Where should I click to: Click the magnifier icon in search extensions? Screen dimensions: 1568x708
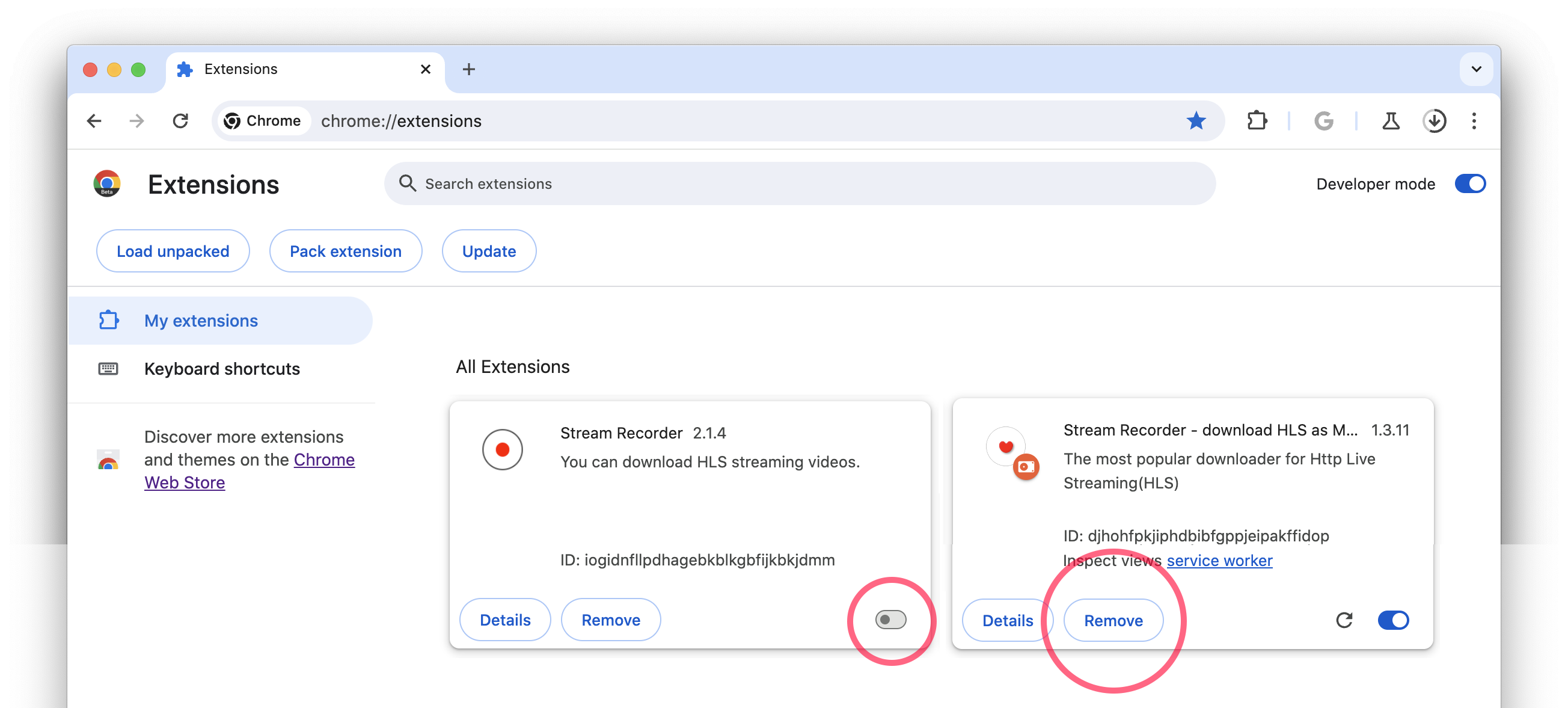407,183
